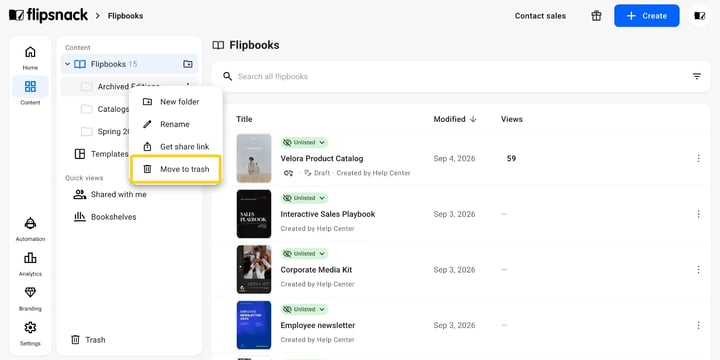Click Velora Product Catalog title

click(322, 159)
